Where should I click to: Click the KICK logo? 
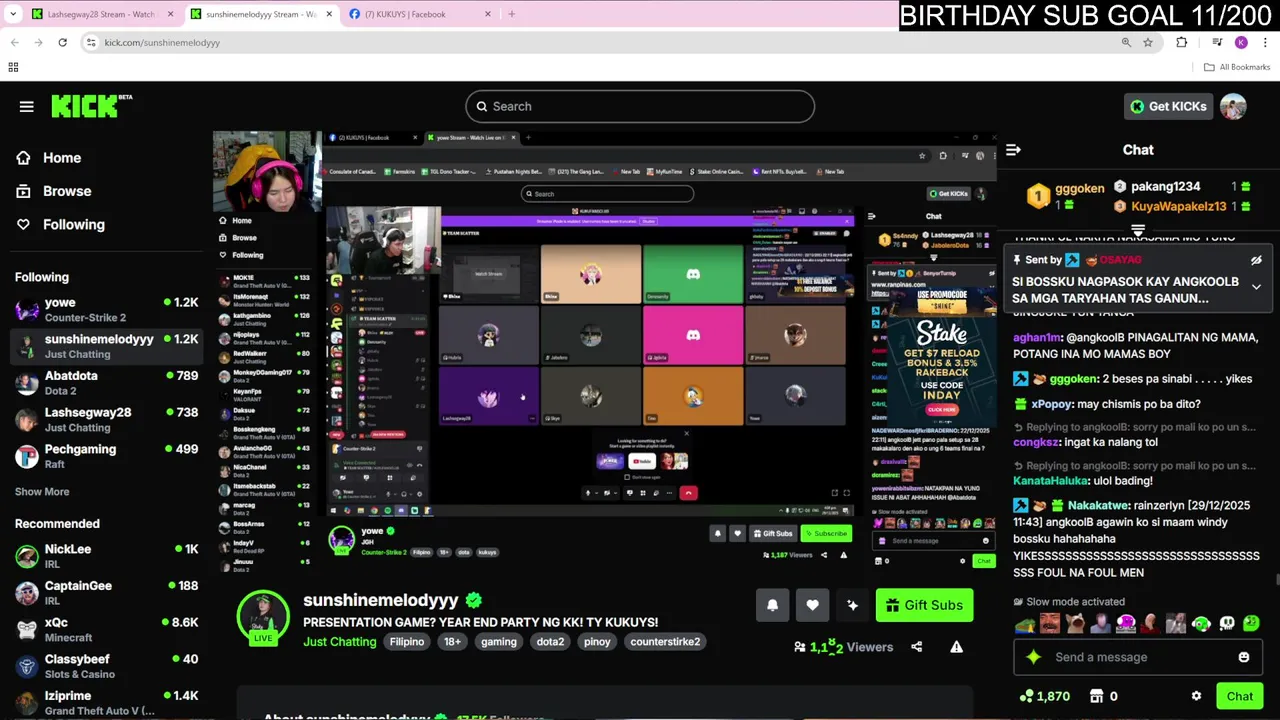91,106
